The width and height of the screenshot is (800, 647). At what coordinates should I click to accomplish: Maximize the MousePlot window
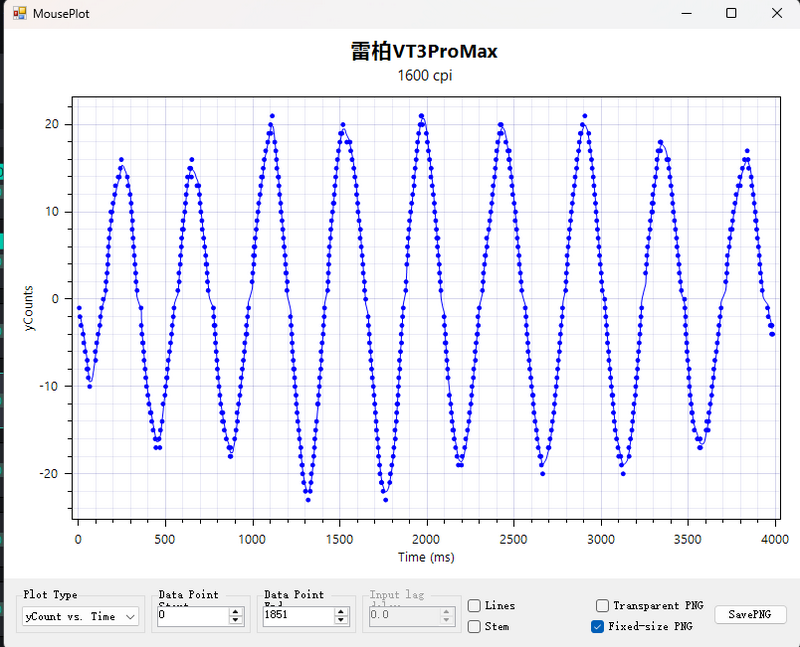731,13
